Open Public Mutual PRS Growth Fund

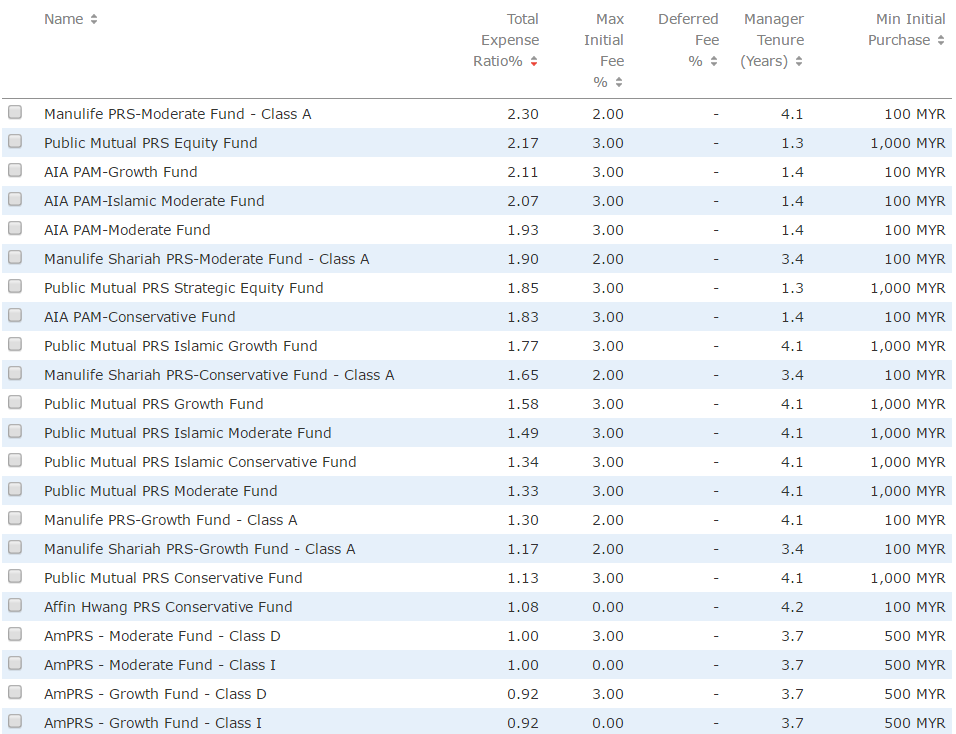(154, 404)
